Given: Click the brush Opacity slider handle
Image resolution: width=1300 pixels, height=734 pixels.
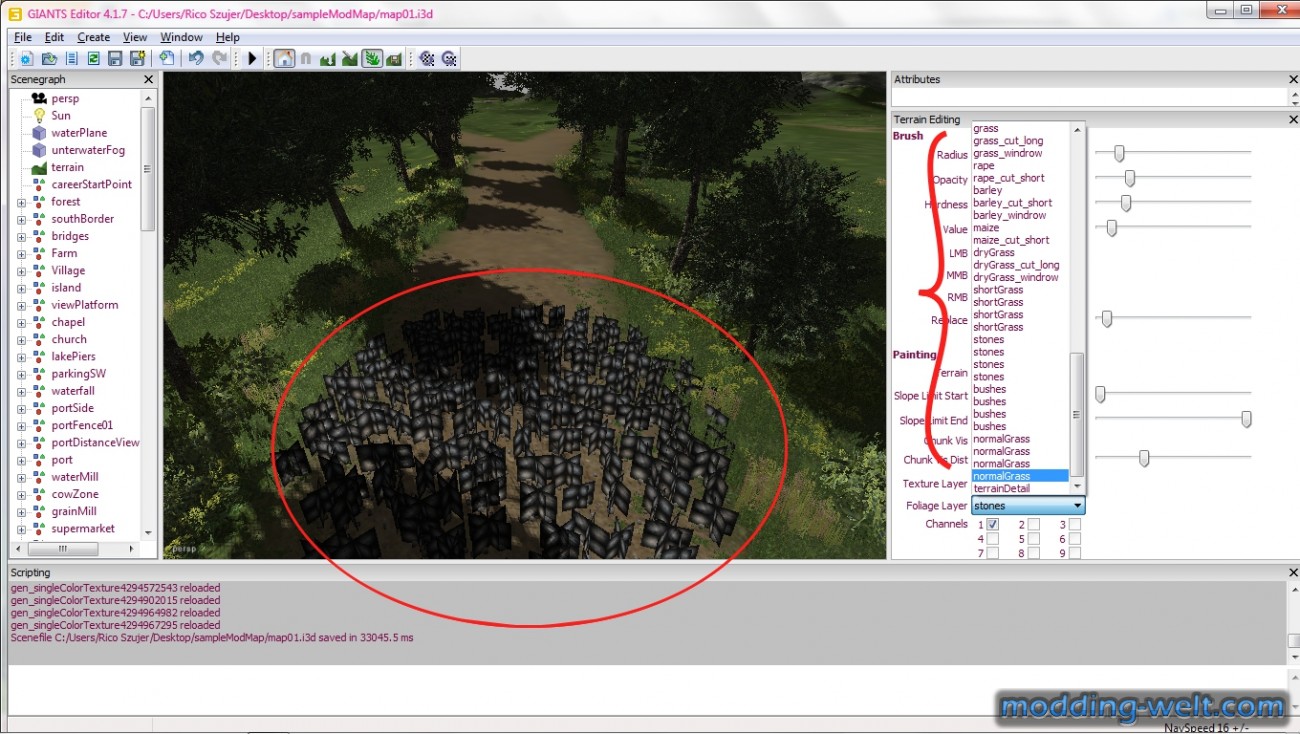Looking at the screenshot, I should tap(1129, 178).
